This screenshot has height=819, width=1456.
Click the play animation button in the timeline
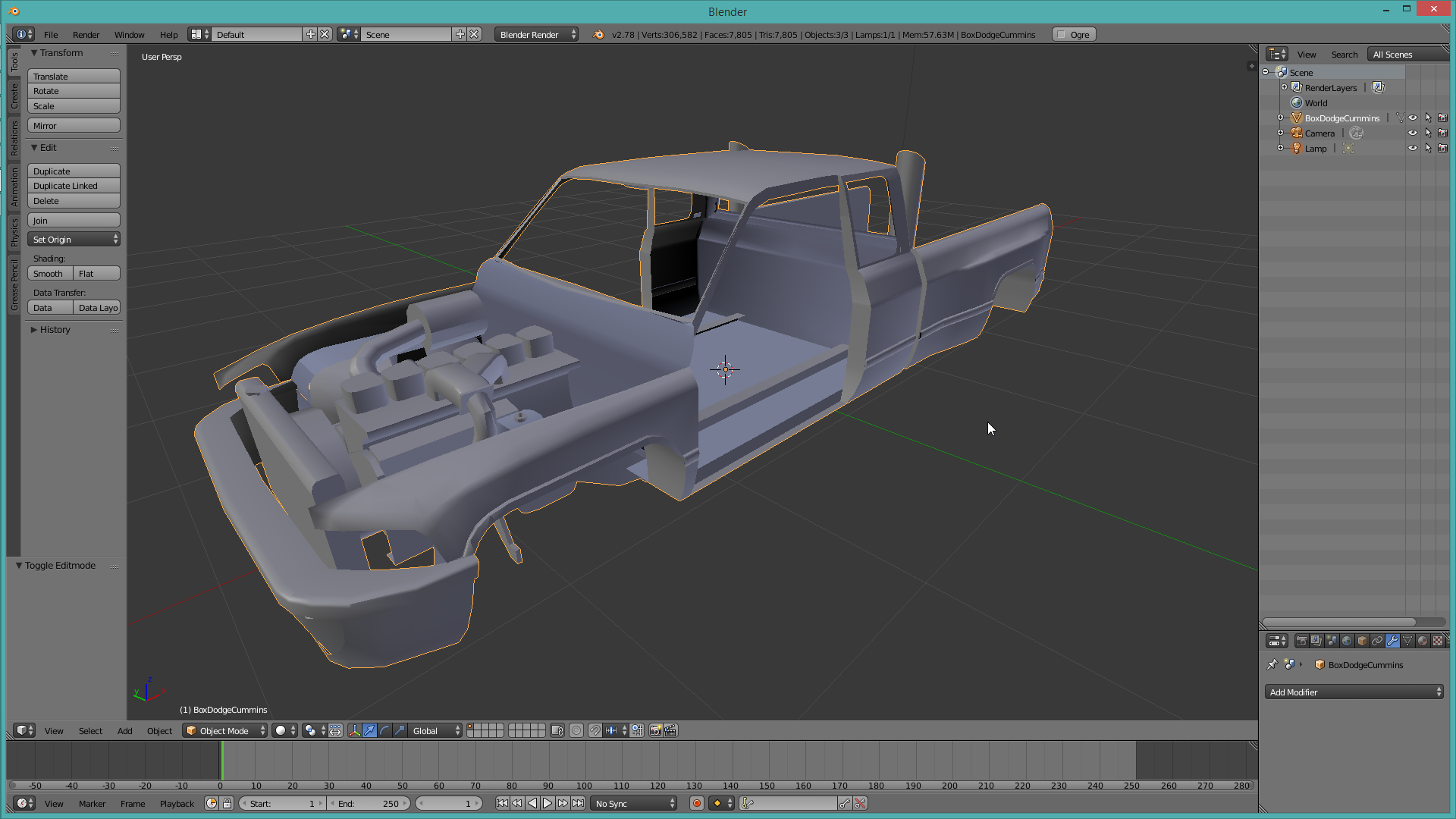[x=548, y=803]
